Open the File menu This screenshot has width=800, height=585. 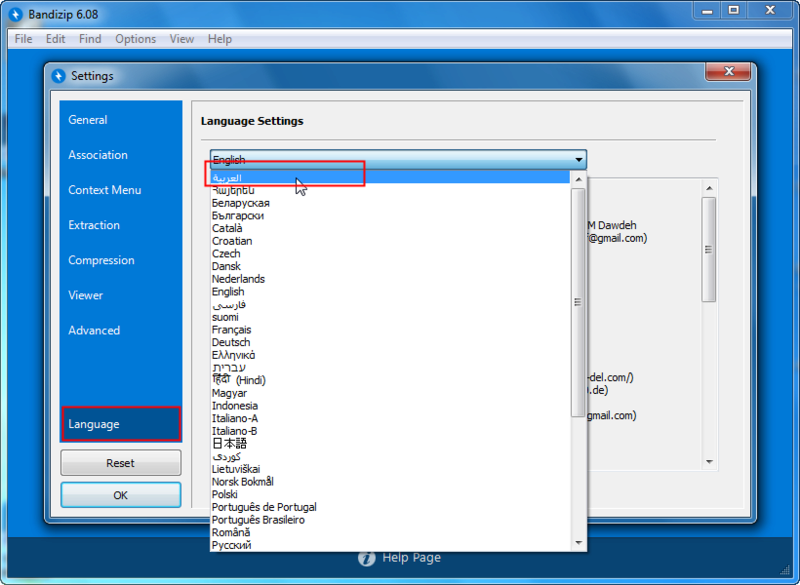[23, 39]
